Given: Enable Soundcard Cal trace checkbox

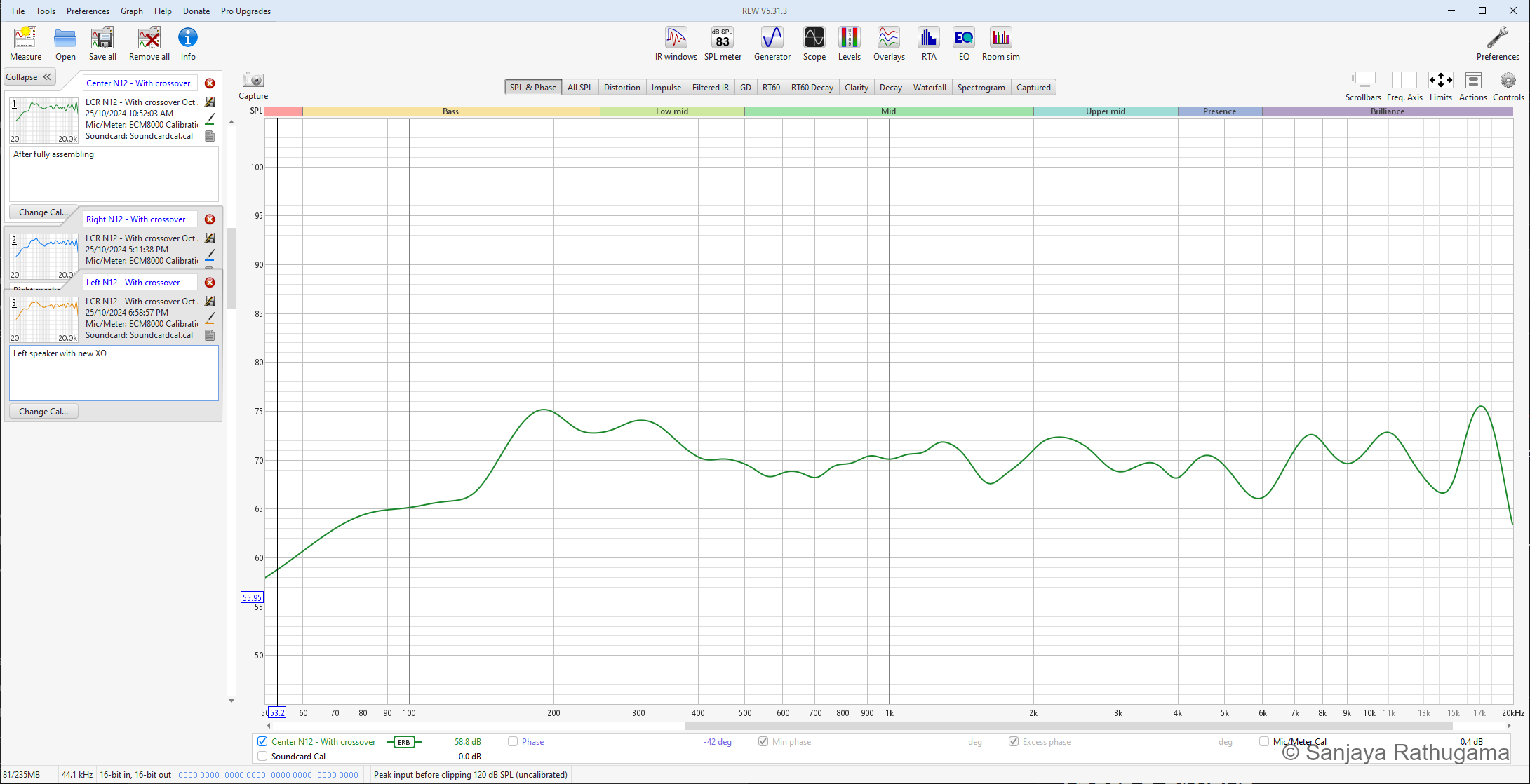Looking at the screenshot, I should 262,756.
